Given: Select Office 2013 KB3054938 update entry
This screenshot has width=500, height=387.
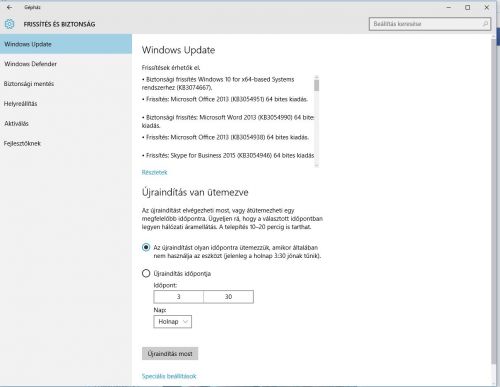Looking at the screenshot, I should [225, 137].
